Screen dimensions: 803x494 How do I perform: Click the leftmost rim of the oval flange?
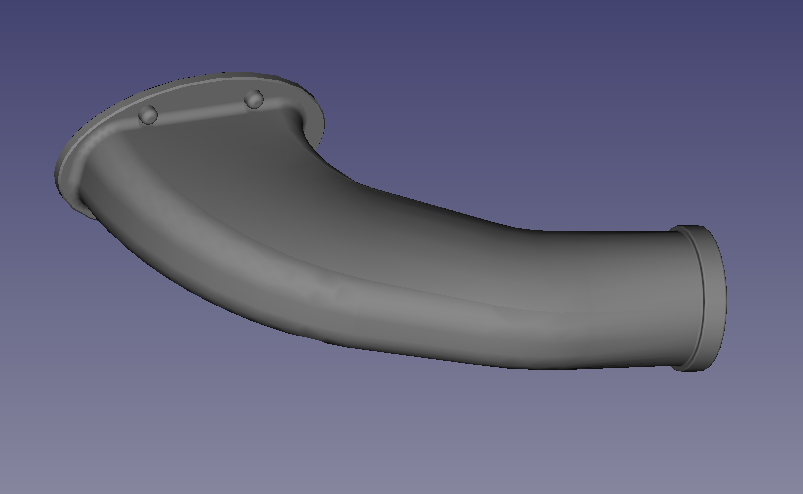click(62, 170)
